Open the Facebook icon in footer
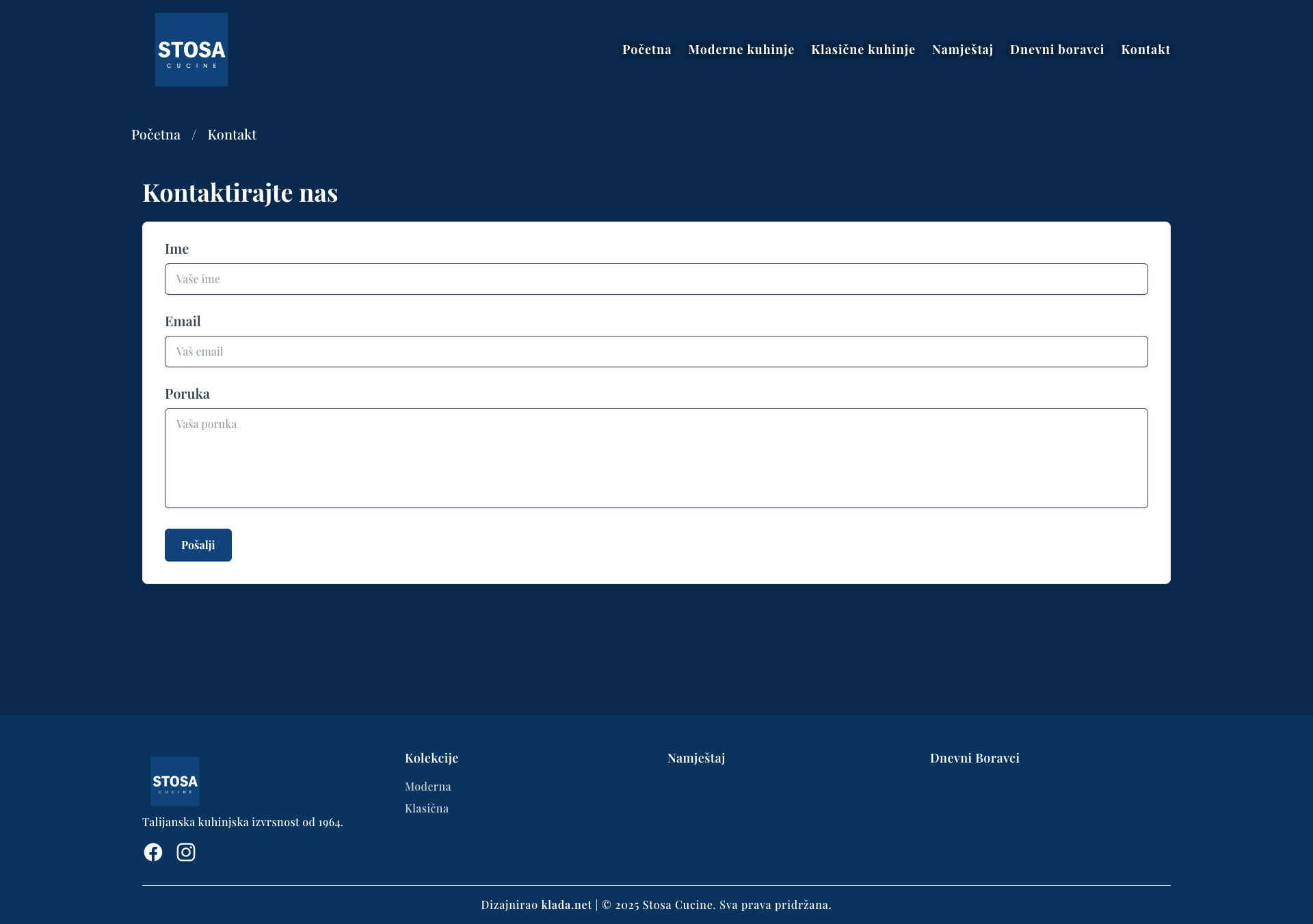 (153, 852)
